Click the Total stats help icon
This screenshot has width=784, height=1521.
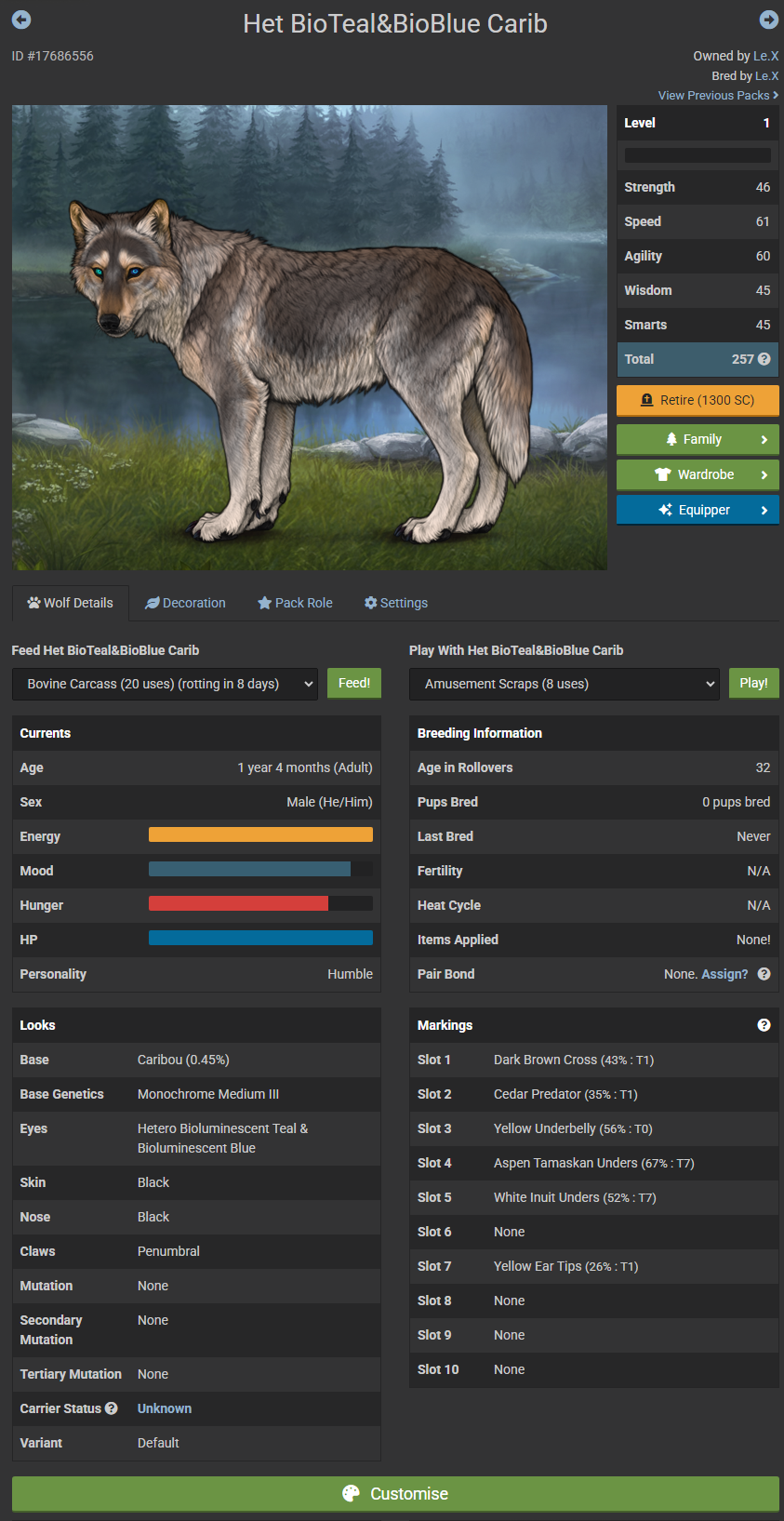[x=764, y=359]
